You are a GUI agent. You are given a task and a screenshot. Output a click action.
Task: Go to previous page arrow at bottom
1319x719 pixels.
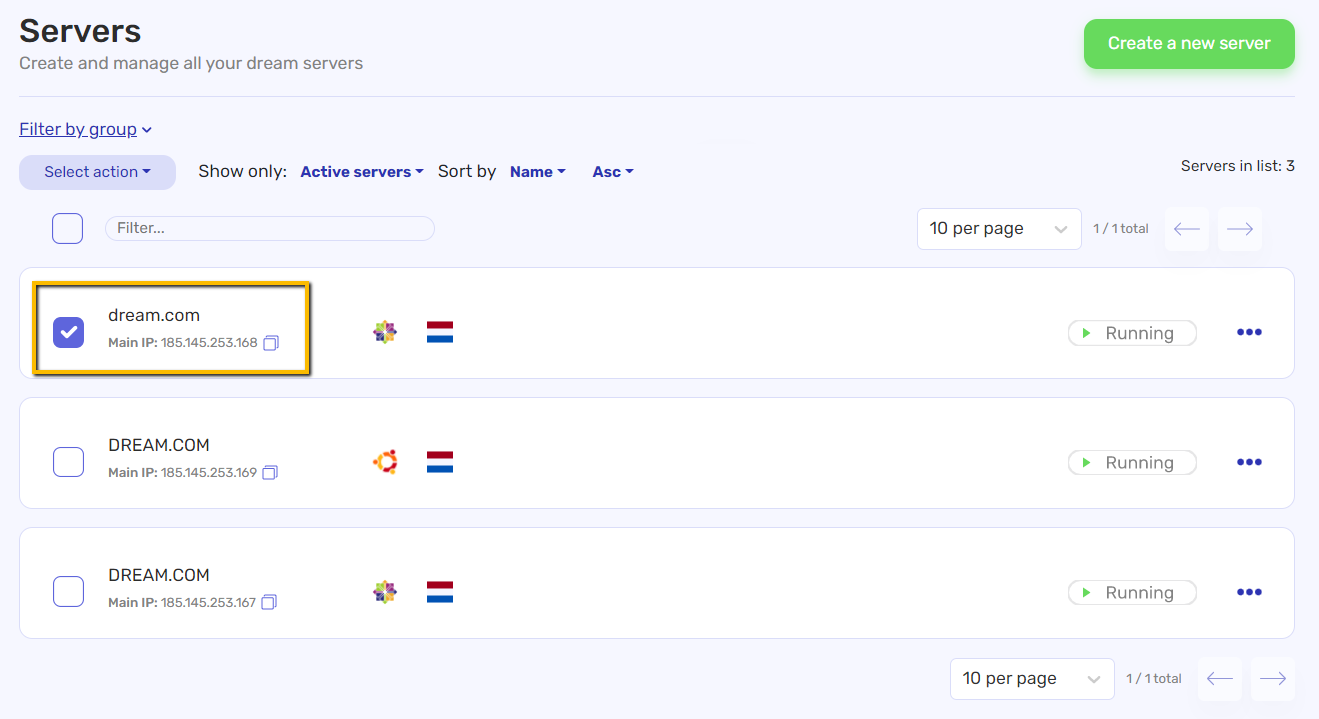1220,679
